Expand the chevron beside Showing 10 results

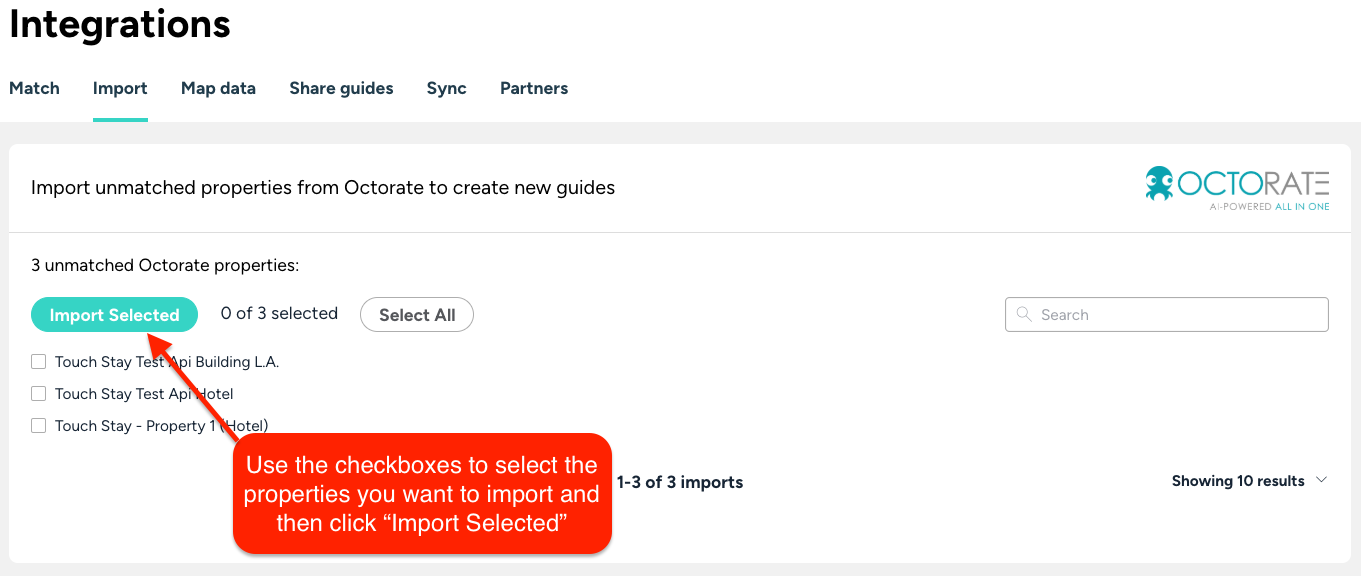coord(1321,480)
